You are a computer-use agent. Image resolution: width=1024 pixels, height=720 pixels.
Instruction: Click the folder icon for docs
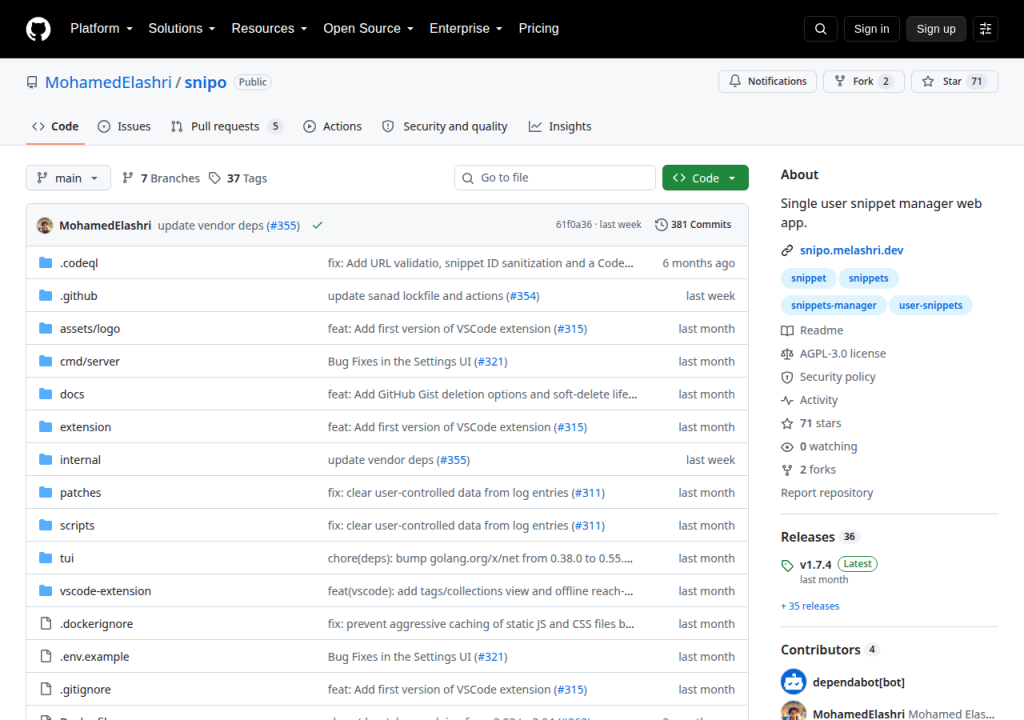[x=46, y=394]
